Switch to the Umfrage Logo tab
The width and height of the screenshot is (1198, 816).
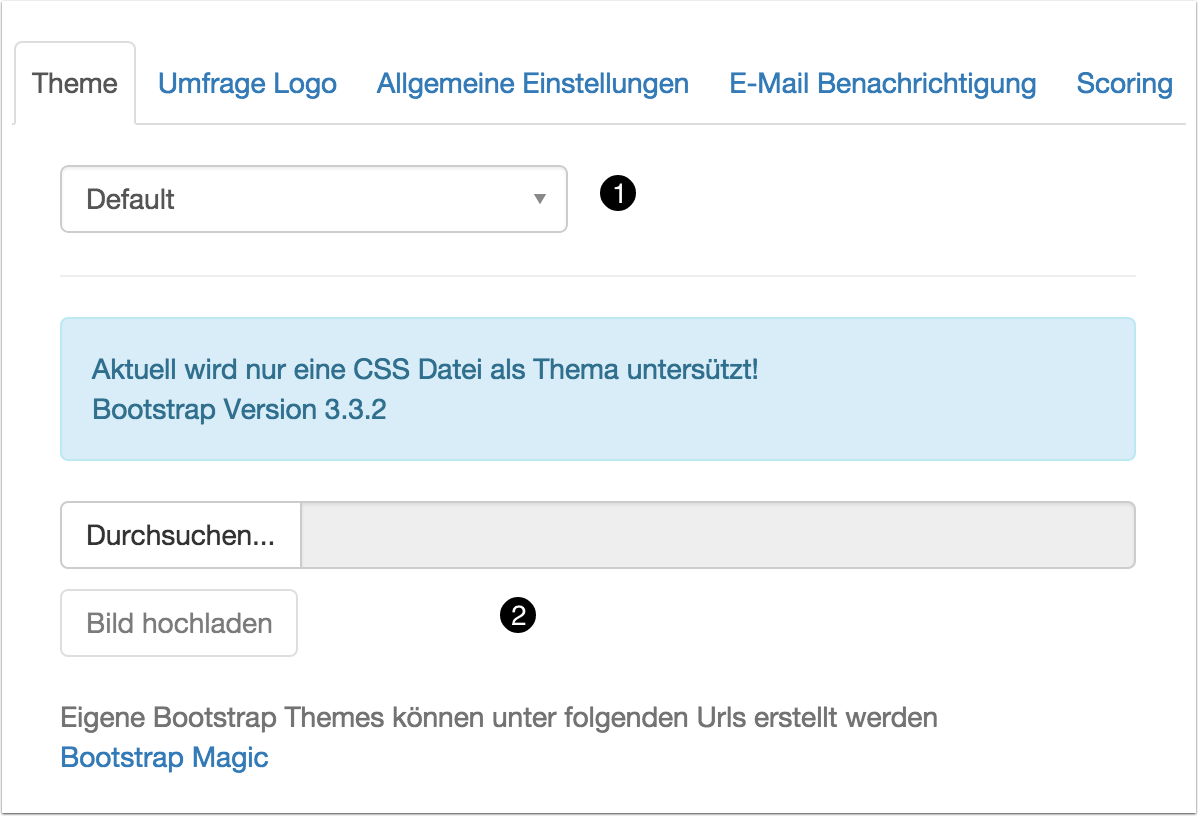pyautogui.click(x=247, y=83)
